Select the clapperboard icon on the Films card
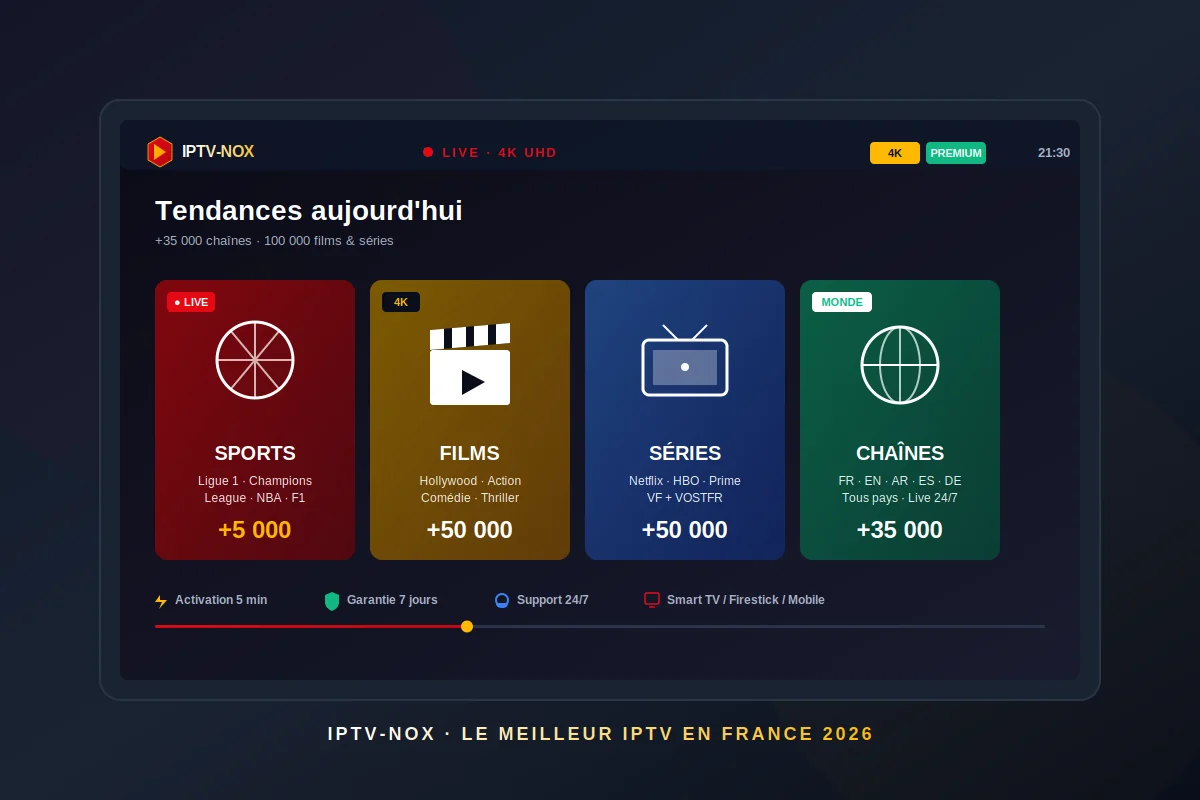This screenshot has width=1200, height=800. tap(470, 364)
